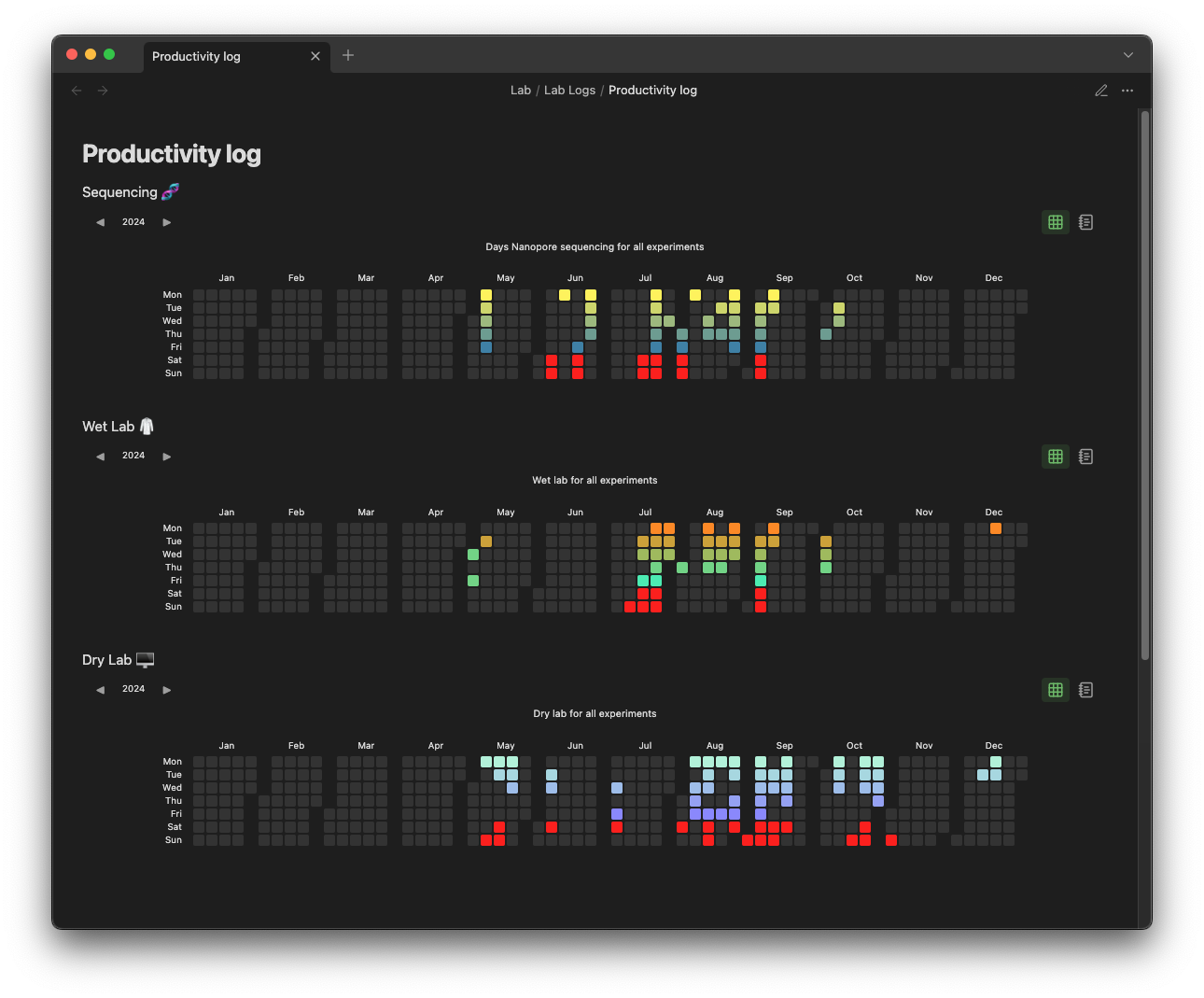The image size is (1204, 998).
Task: Open list view on the Dry Lab widget
Action: 1085,690
